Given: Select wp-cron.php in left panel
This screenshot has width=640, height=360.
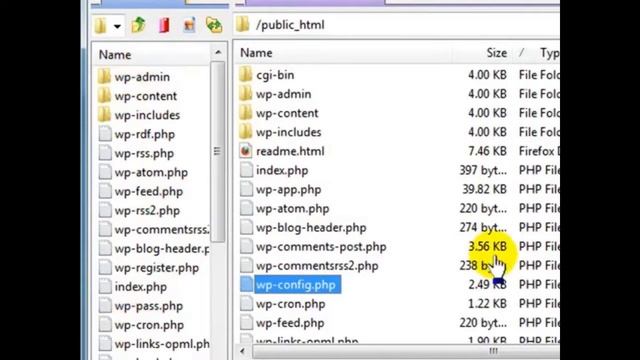Looking at the screenshot, I should [149, 325].
